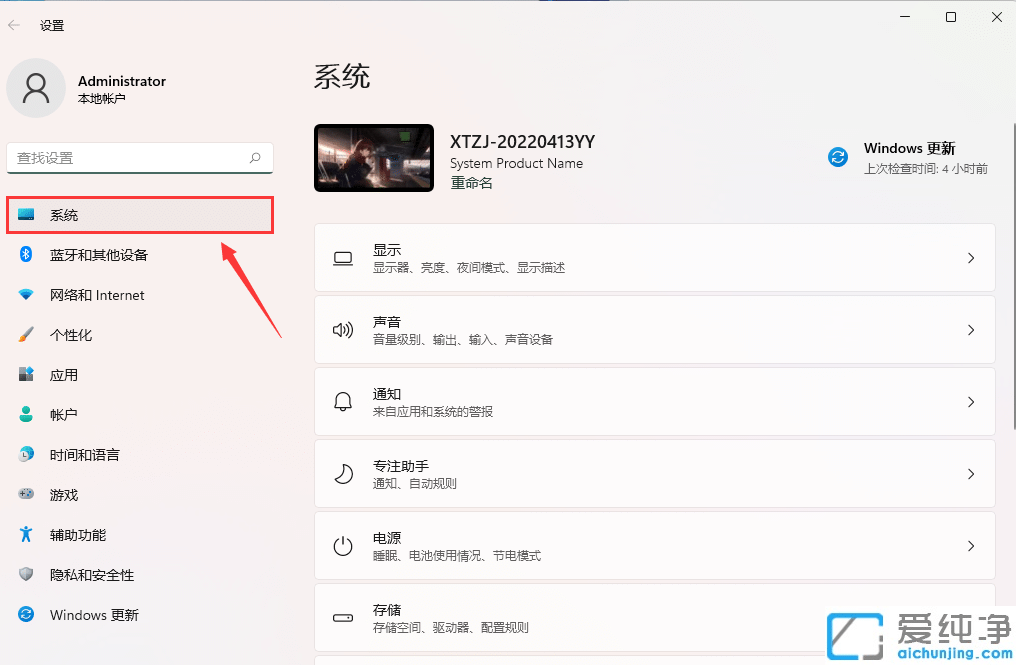Open 应用 settings category

coord(140,375)
